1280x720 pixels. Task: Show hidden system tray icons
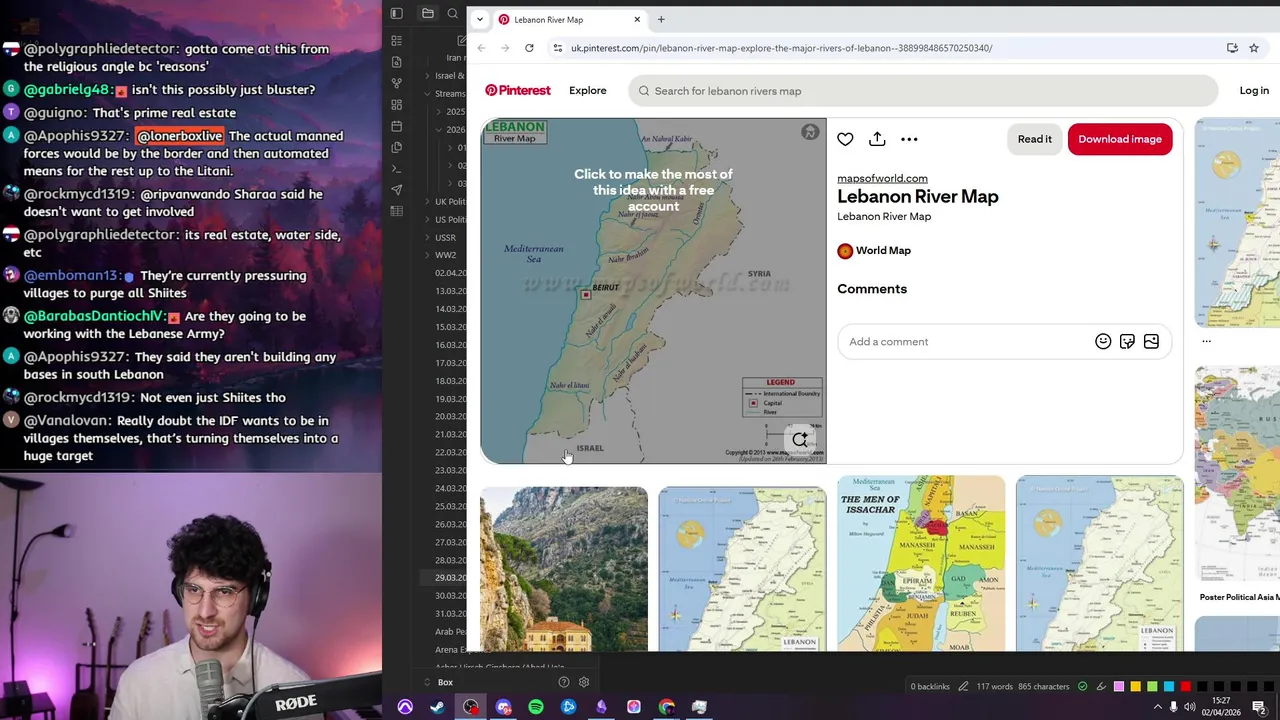click(1158, 707)
